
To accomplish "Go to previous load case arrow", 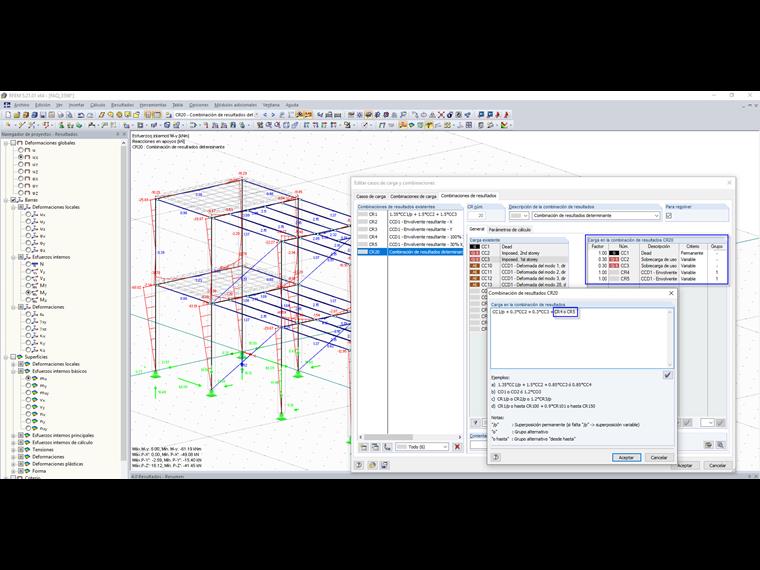I will [x=265, y=115].
